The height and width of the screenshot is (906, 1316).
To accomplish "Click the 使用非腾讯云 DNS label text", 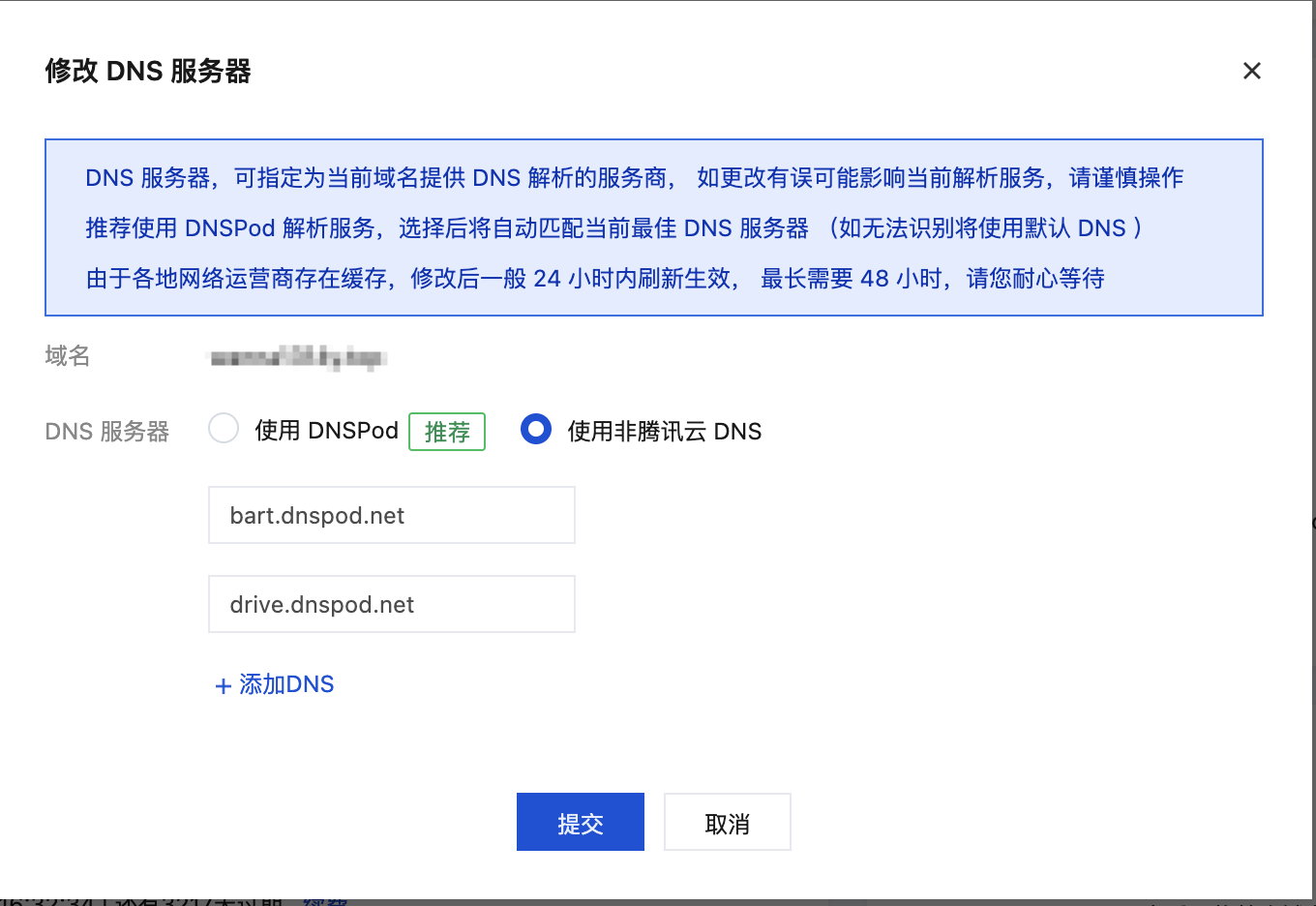I will click(664, 432).
